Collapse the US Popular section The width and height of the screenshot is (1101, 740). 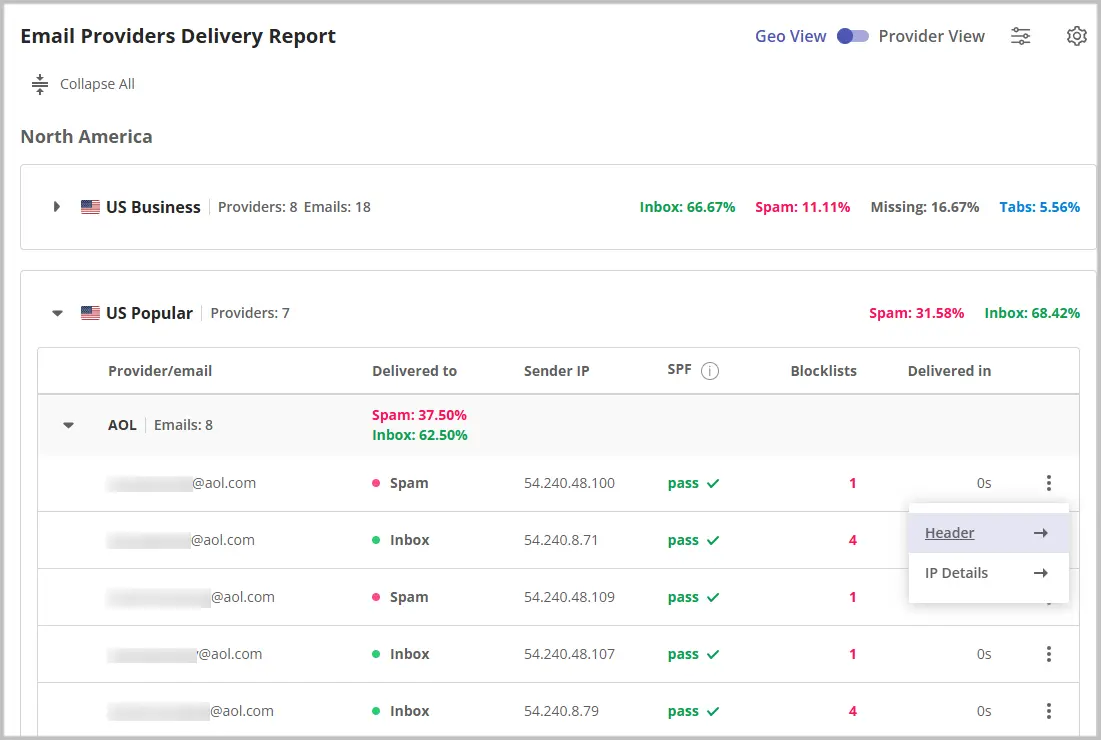click(58, 313)
